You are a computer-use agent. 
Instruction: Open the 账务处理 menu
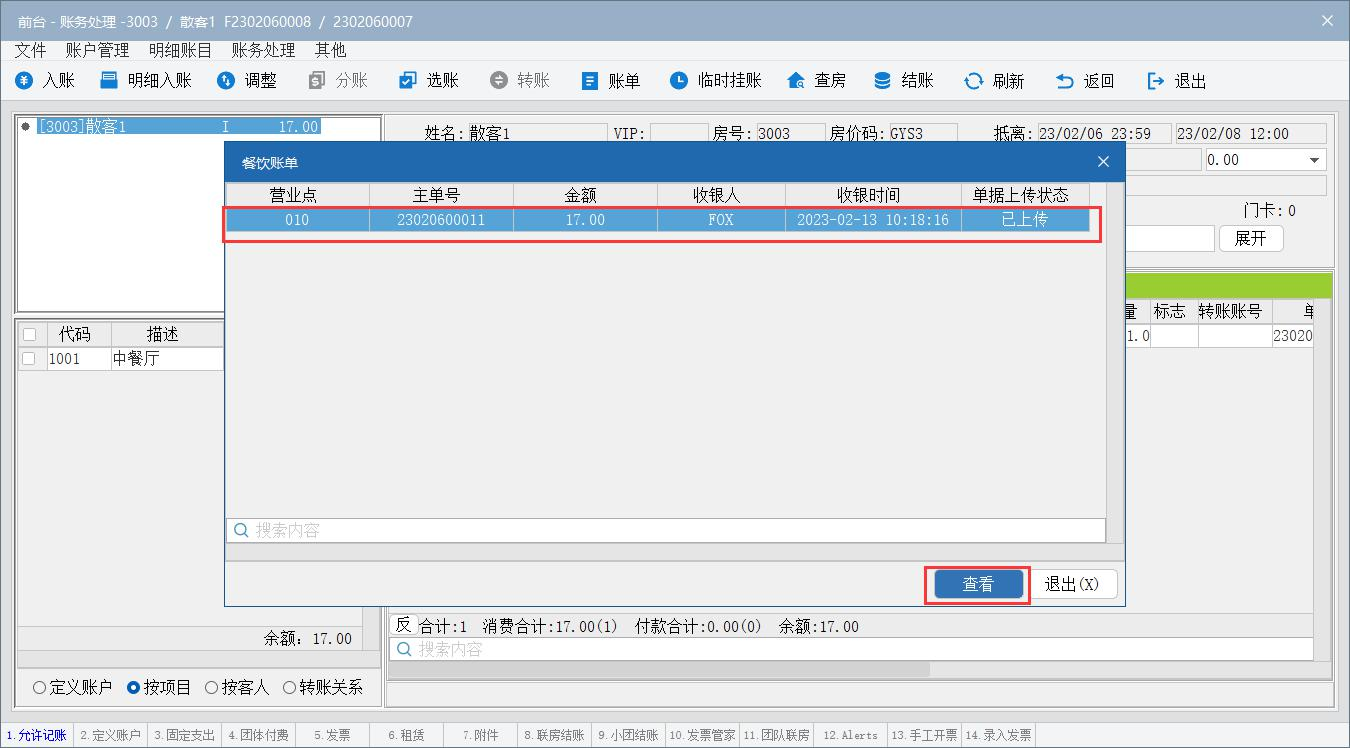263,49
